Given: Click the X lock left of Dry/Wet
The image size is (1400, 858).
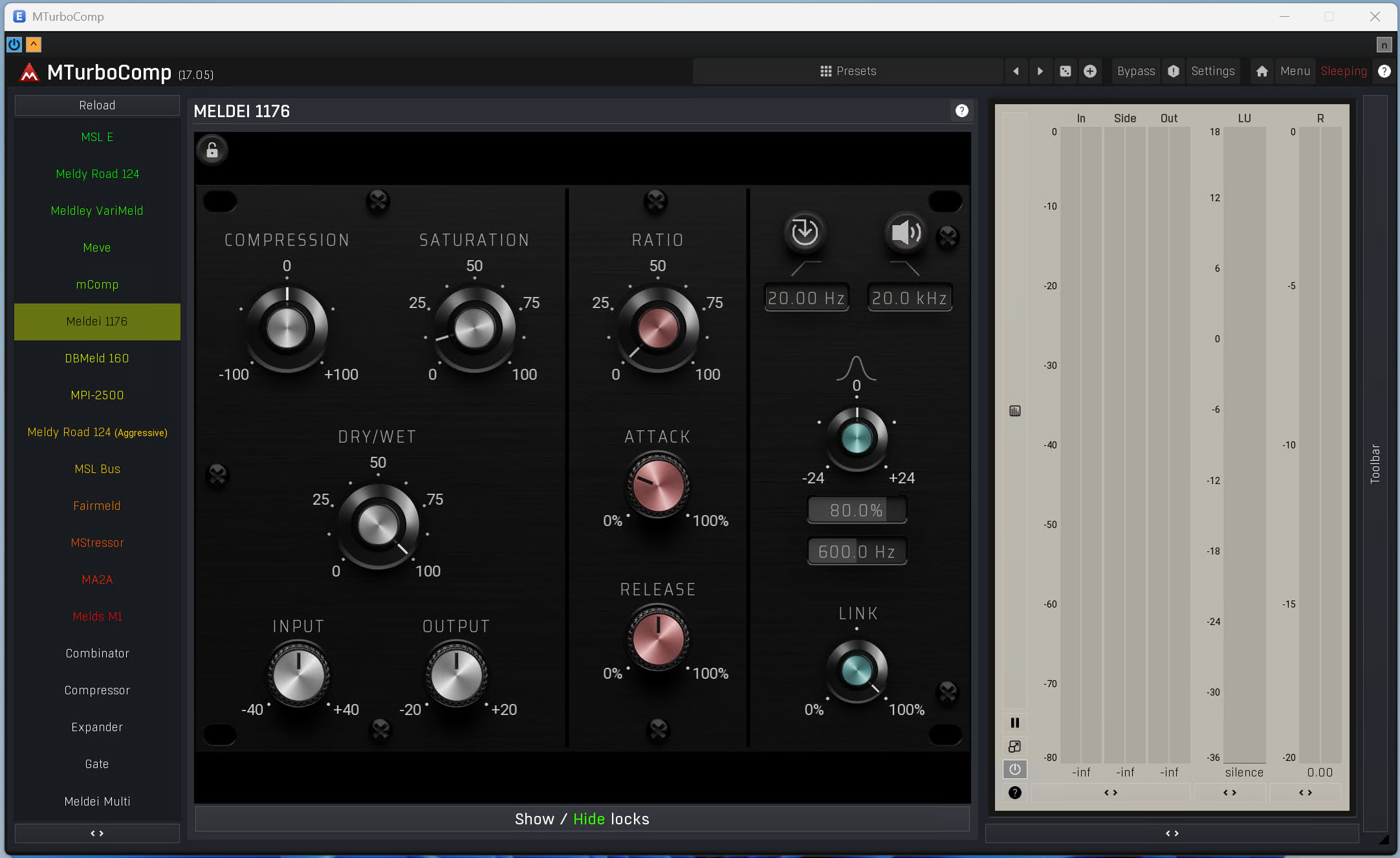Looking at the screenshot, I should pyautogui.click(x=217, y=476).
